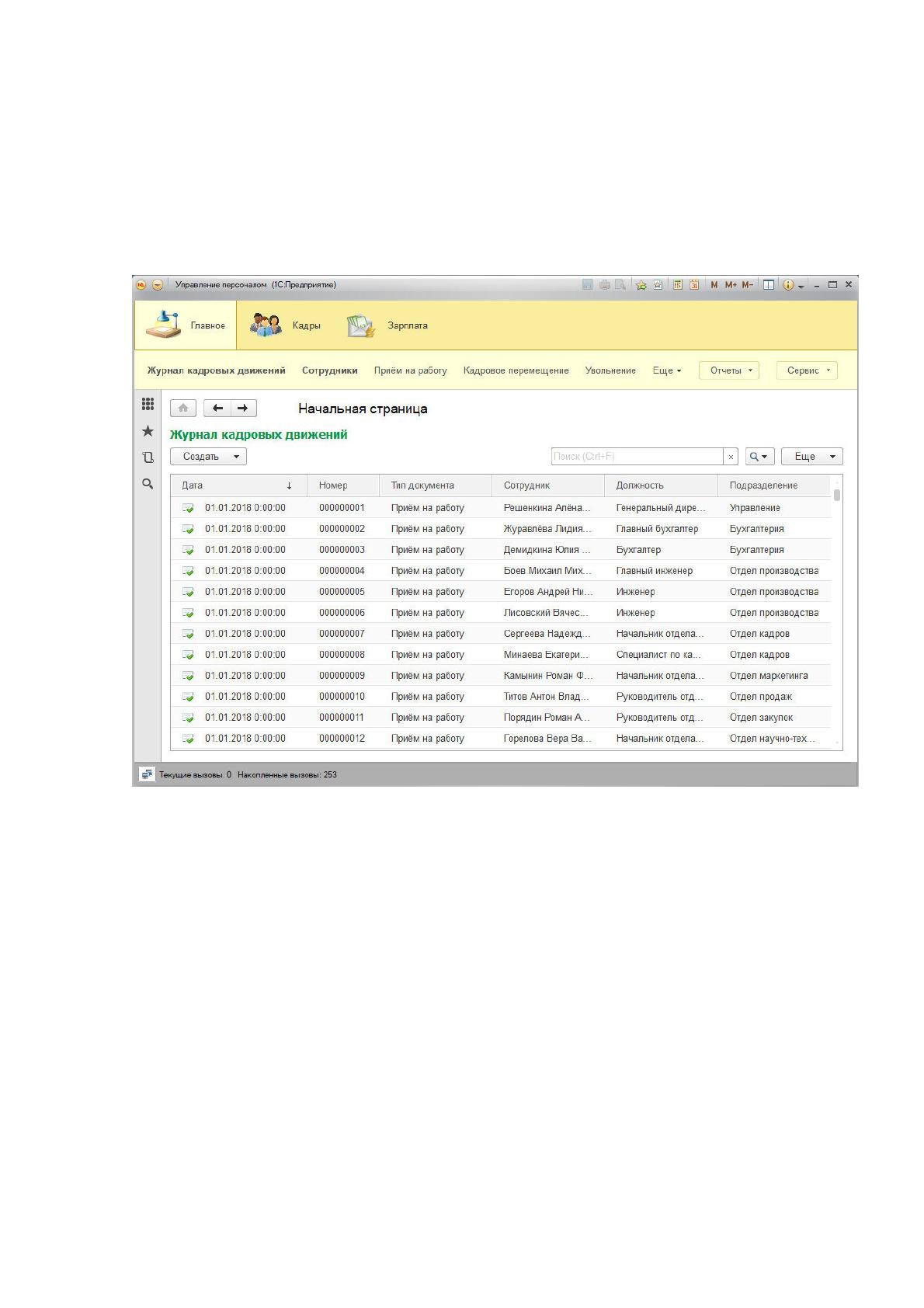Expand the Отчеты dropdown

[729, 370]
